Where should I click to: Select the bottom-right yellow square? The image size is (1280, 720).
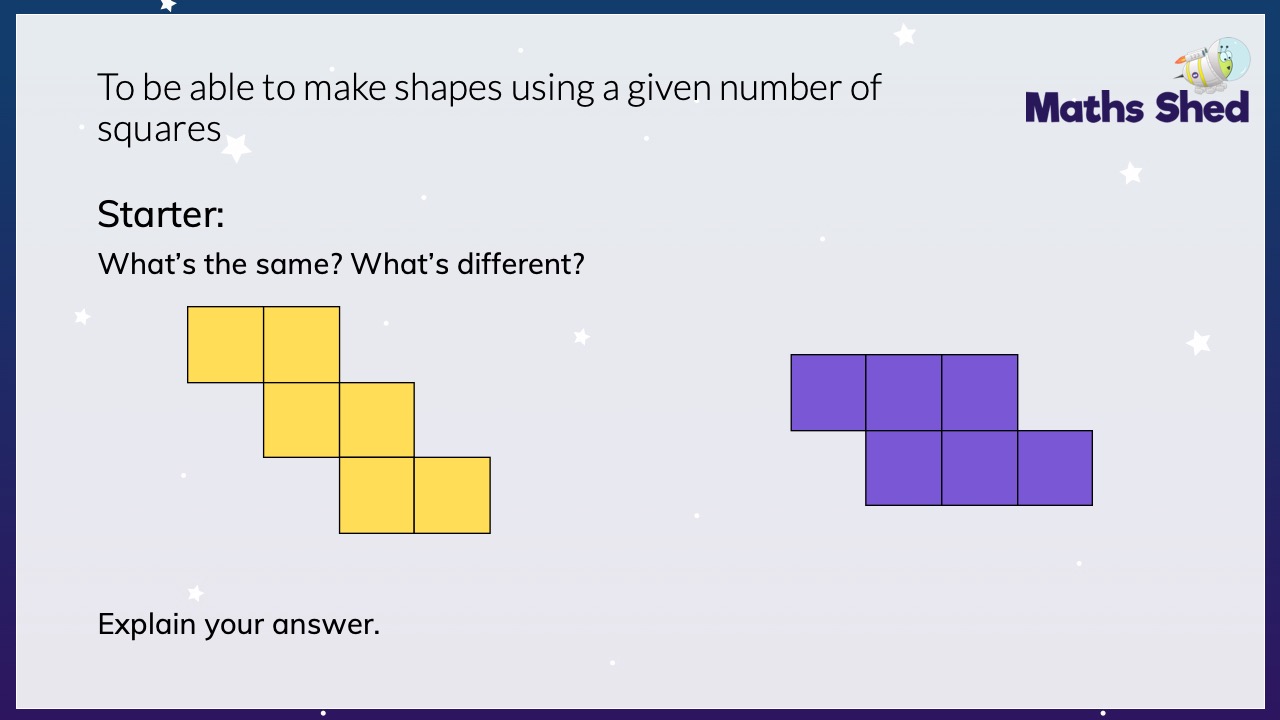(x=452, y=495)
